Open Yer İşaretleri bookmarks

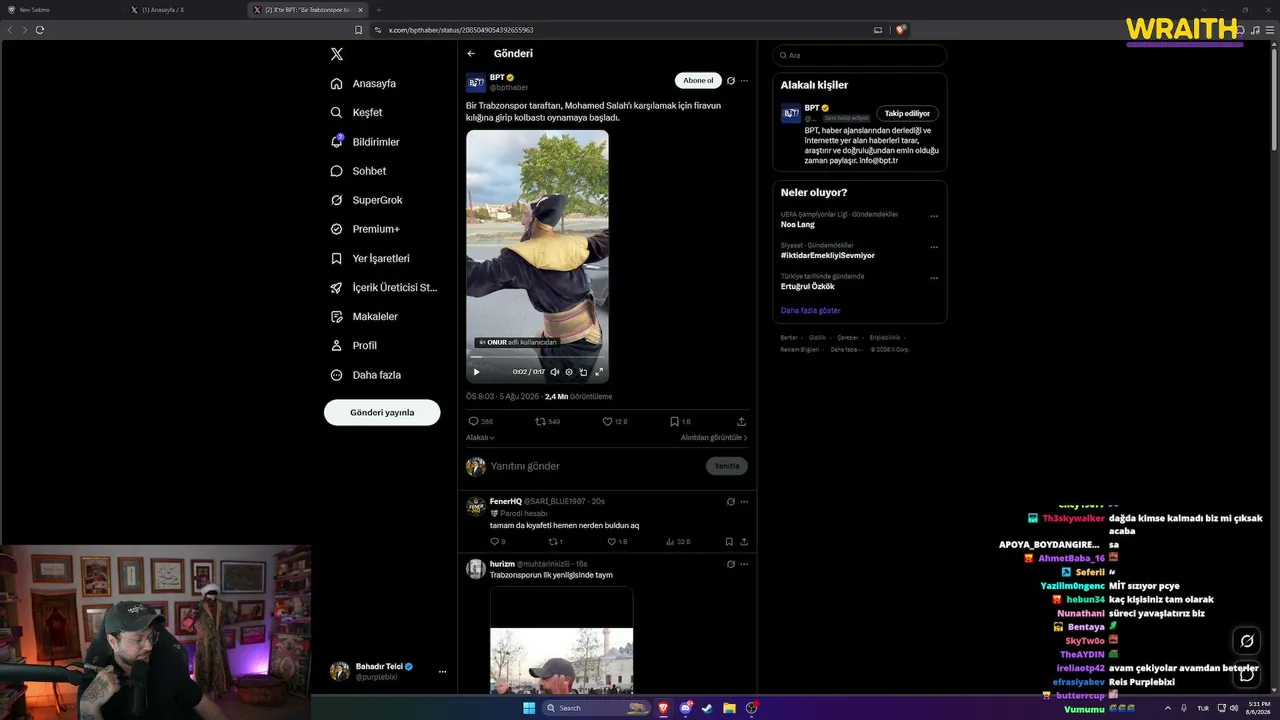(x=370, y=258)
